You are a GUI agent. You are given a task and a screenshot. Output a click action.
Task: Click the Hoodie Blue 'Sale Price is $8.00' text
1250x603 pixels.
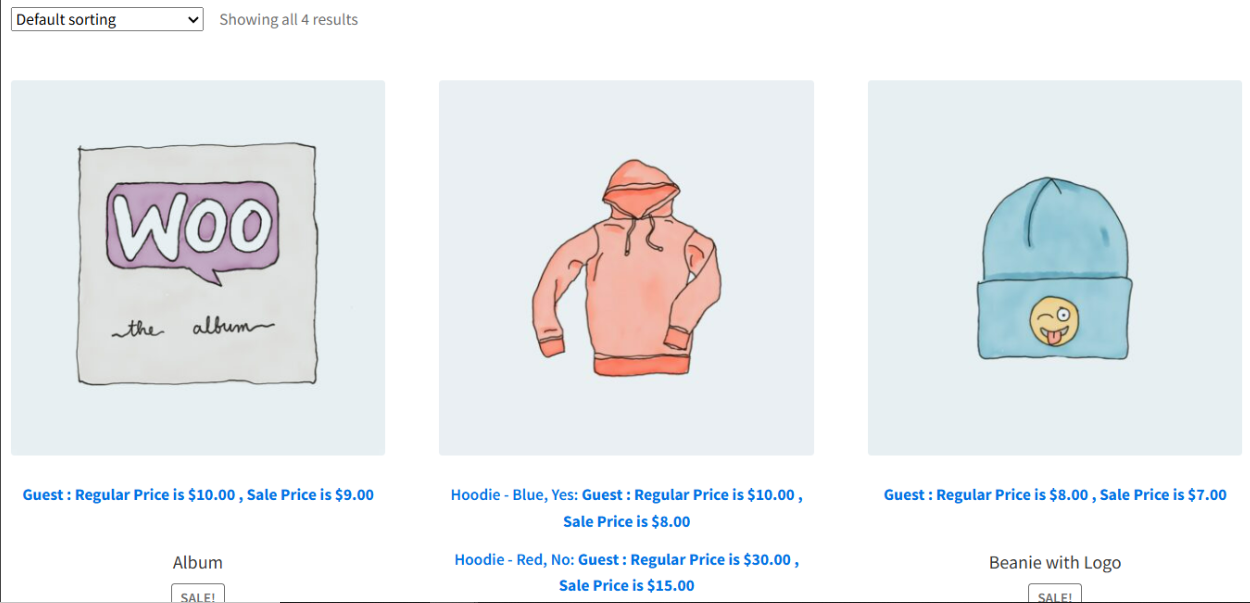tap(626, 521)
